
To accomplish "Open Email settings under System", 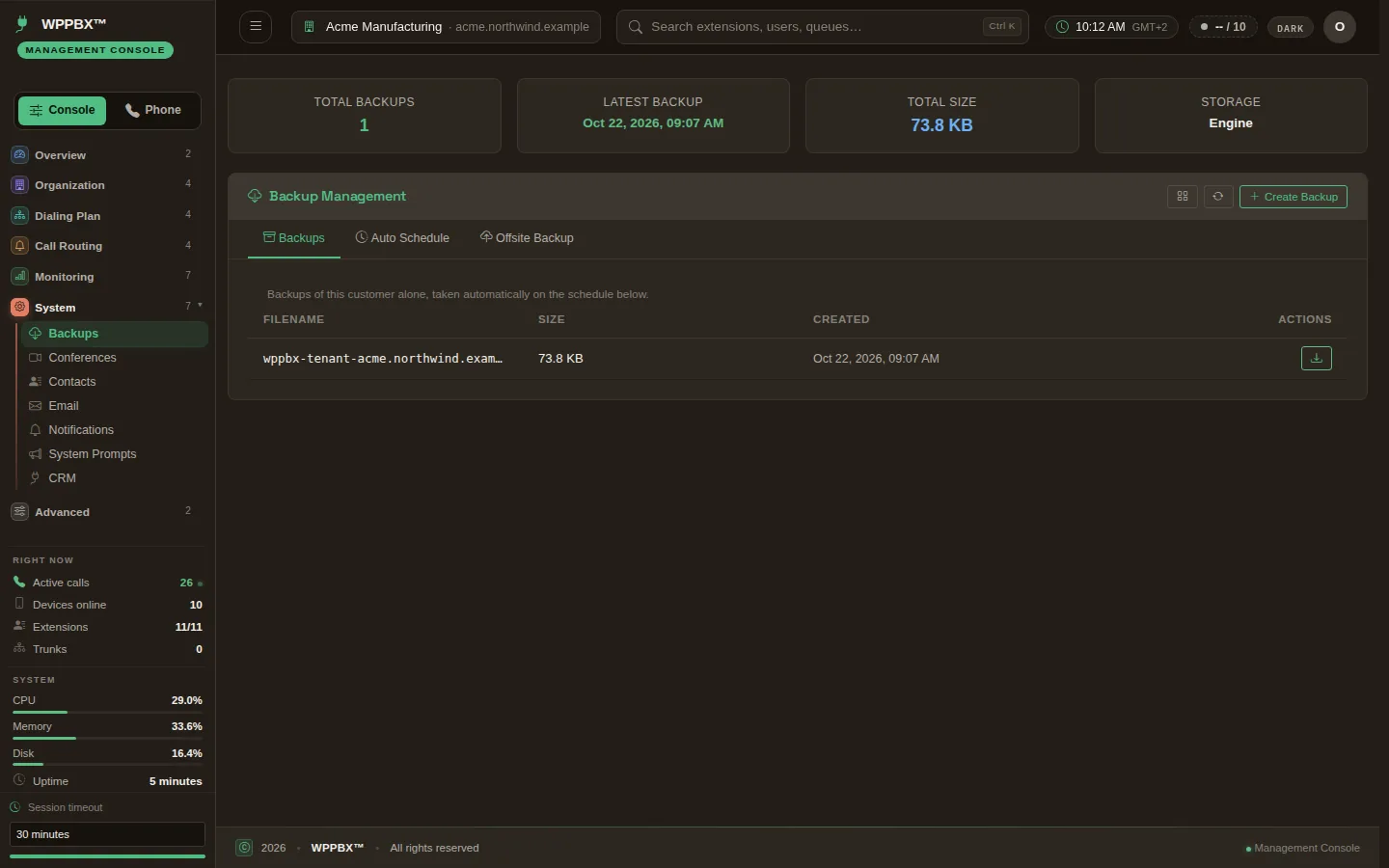I will click(x=114, y=406).
